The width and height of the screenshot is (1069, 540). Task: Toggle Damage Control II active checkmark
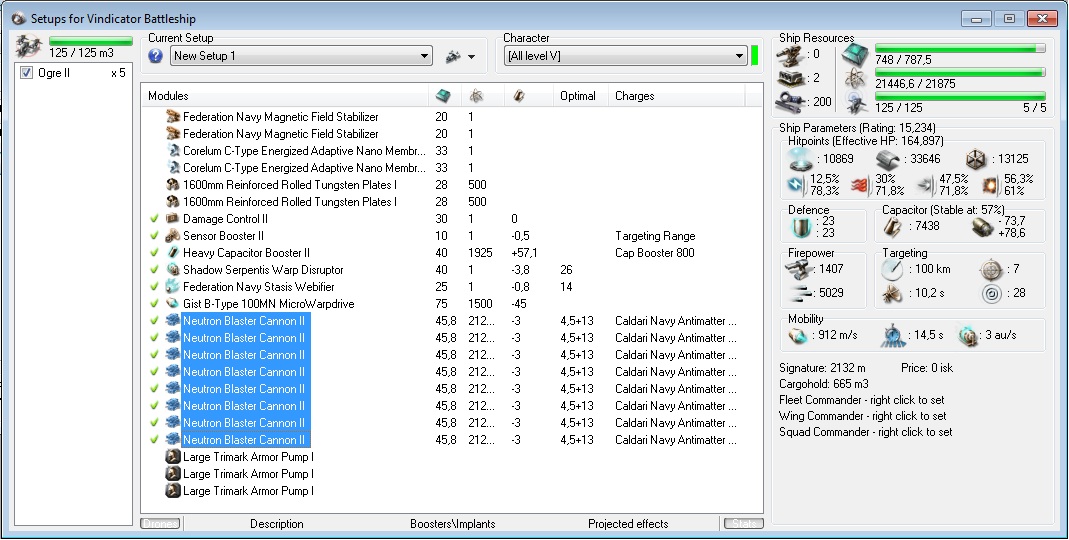(x=155, y=219)
